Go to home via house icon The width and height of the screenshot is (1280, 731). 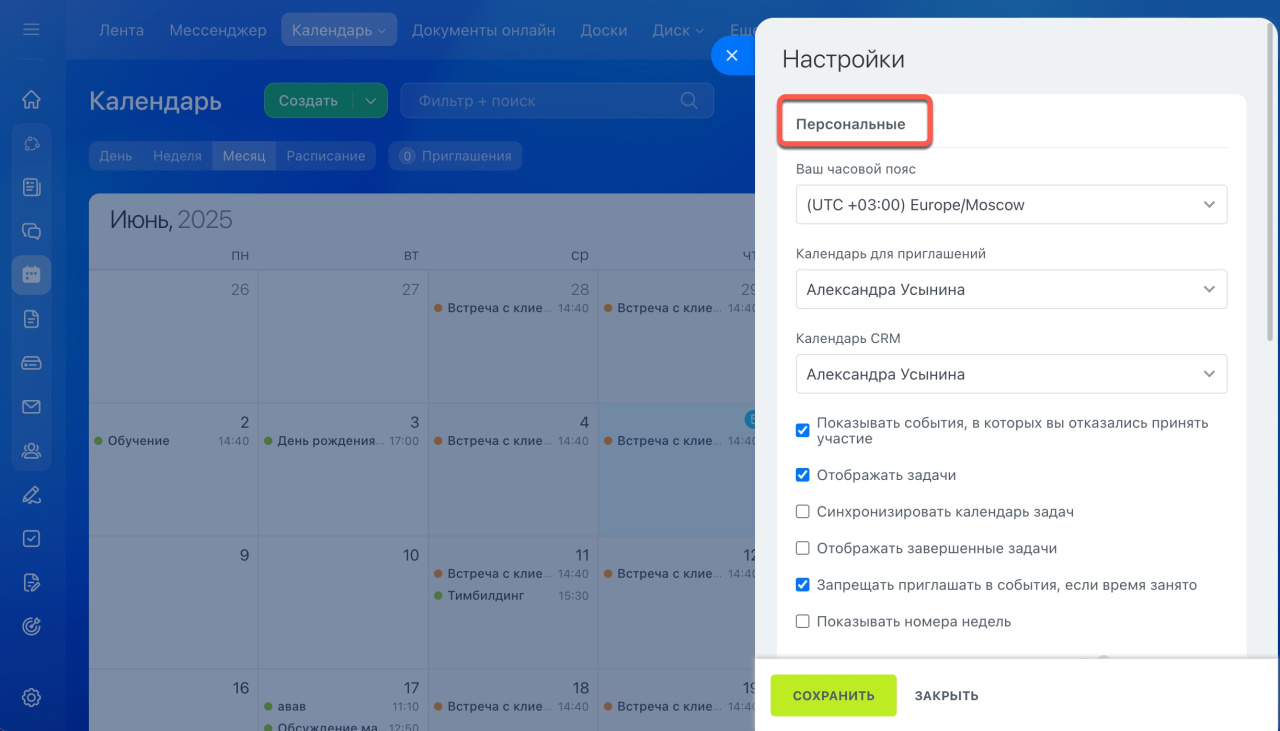pos(31,99)
